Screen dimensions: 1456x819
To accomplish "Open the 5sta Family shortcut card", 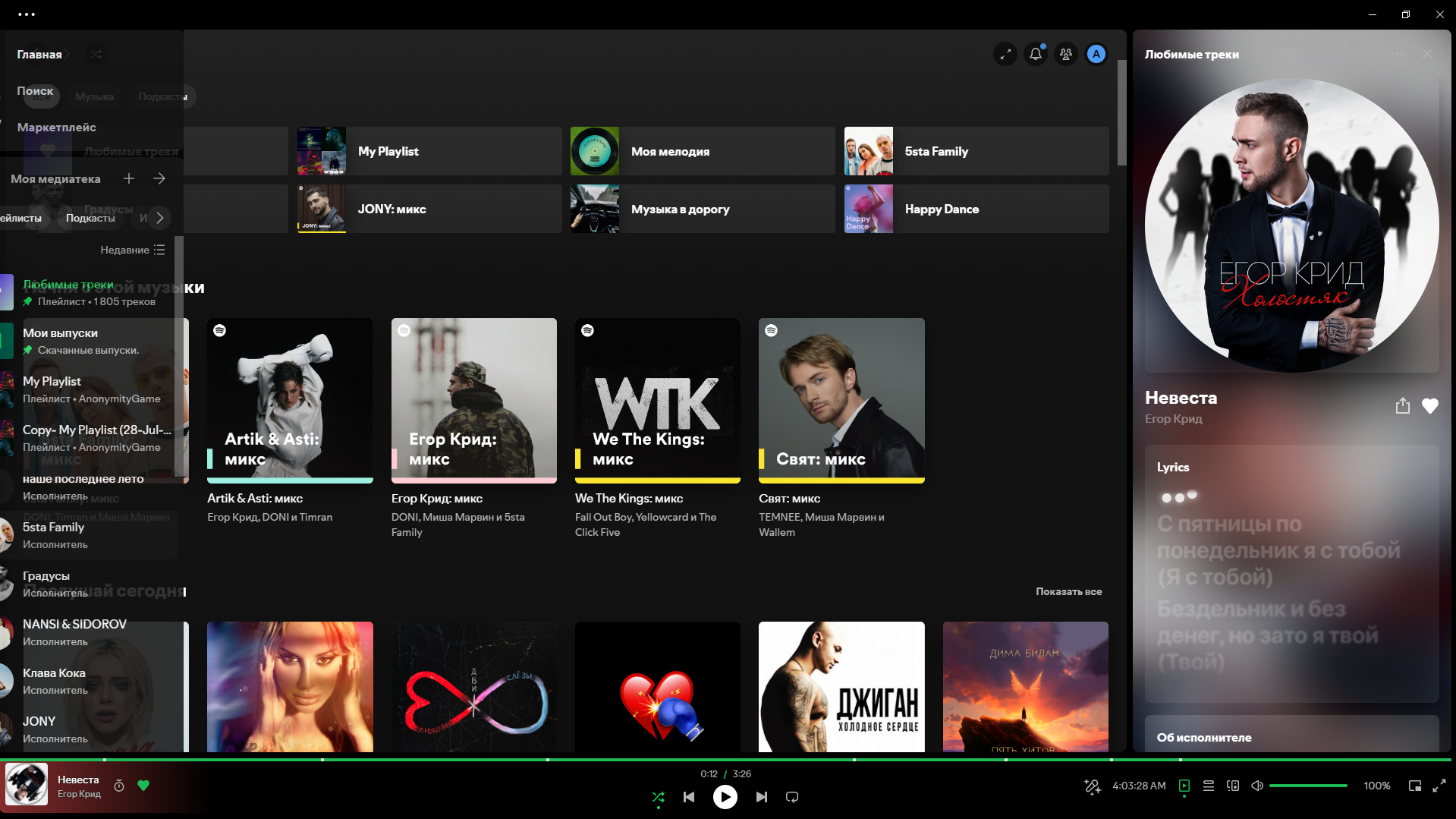I will (976, 151).
